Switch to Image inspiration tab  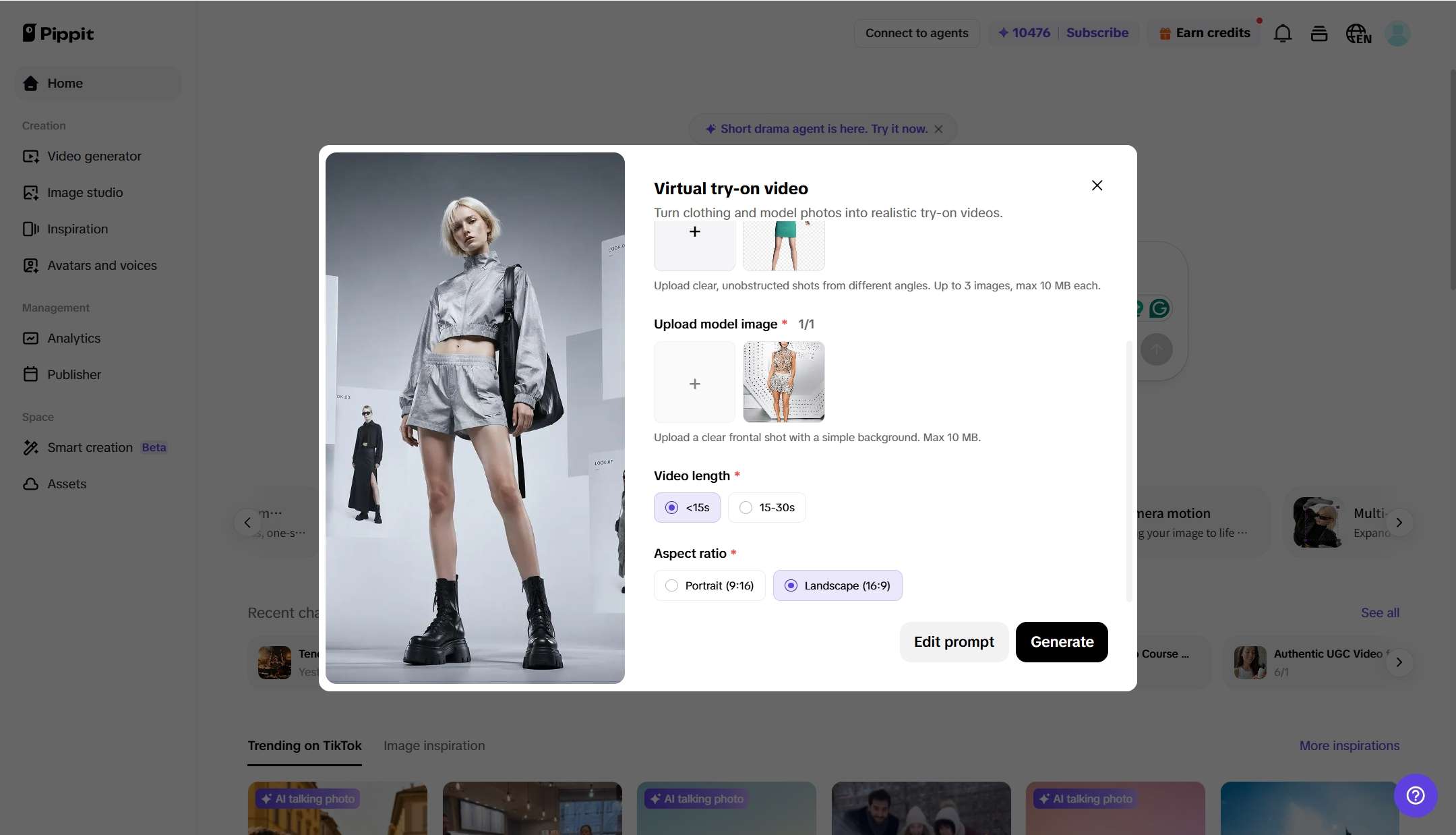click(434, 745)
